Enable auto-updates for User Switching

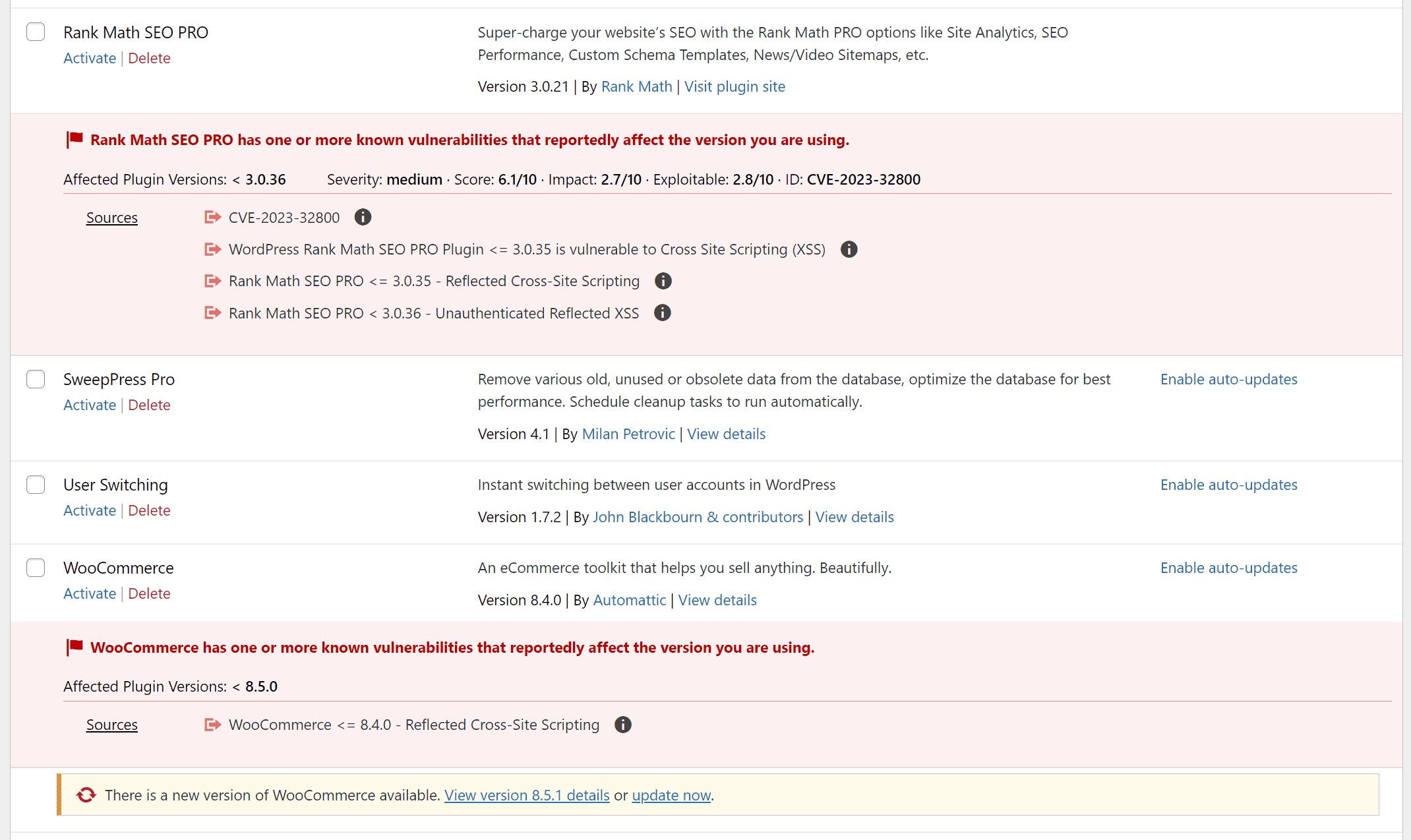[1229, 485]
